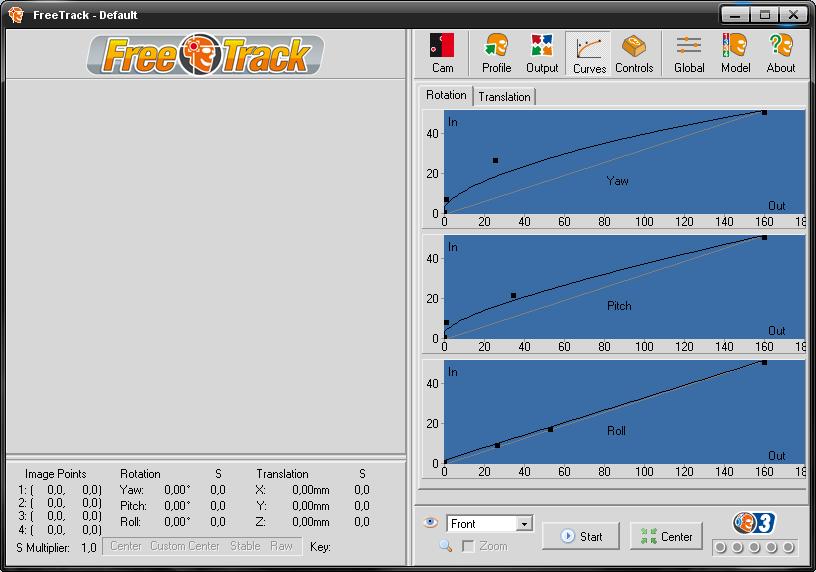Click the Image Points heading
This screenshot has height=572, width=816.
point(56,474)
